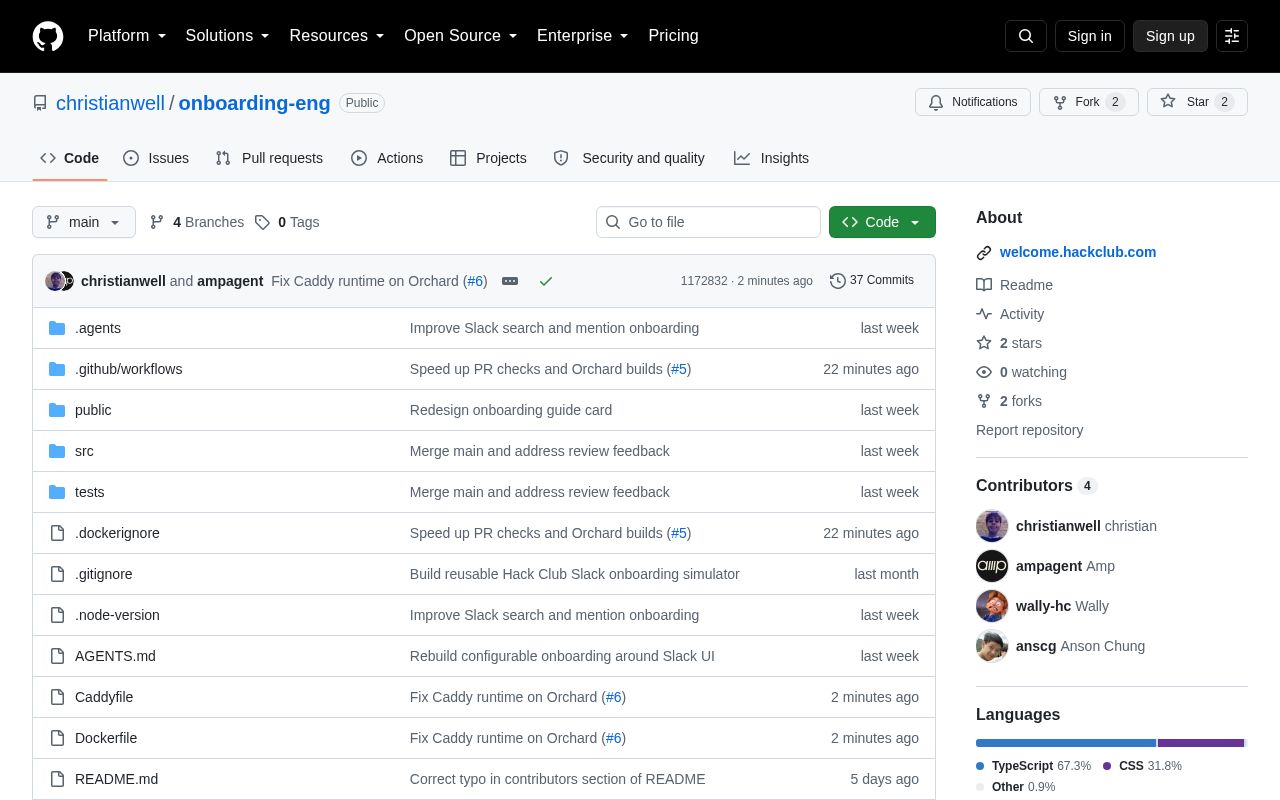Viewport: 1280px width, 800px height.
Task: Open the Enterprise dropdown menu
Action: (x=583, y=36)
